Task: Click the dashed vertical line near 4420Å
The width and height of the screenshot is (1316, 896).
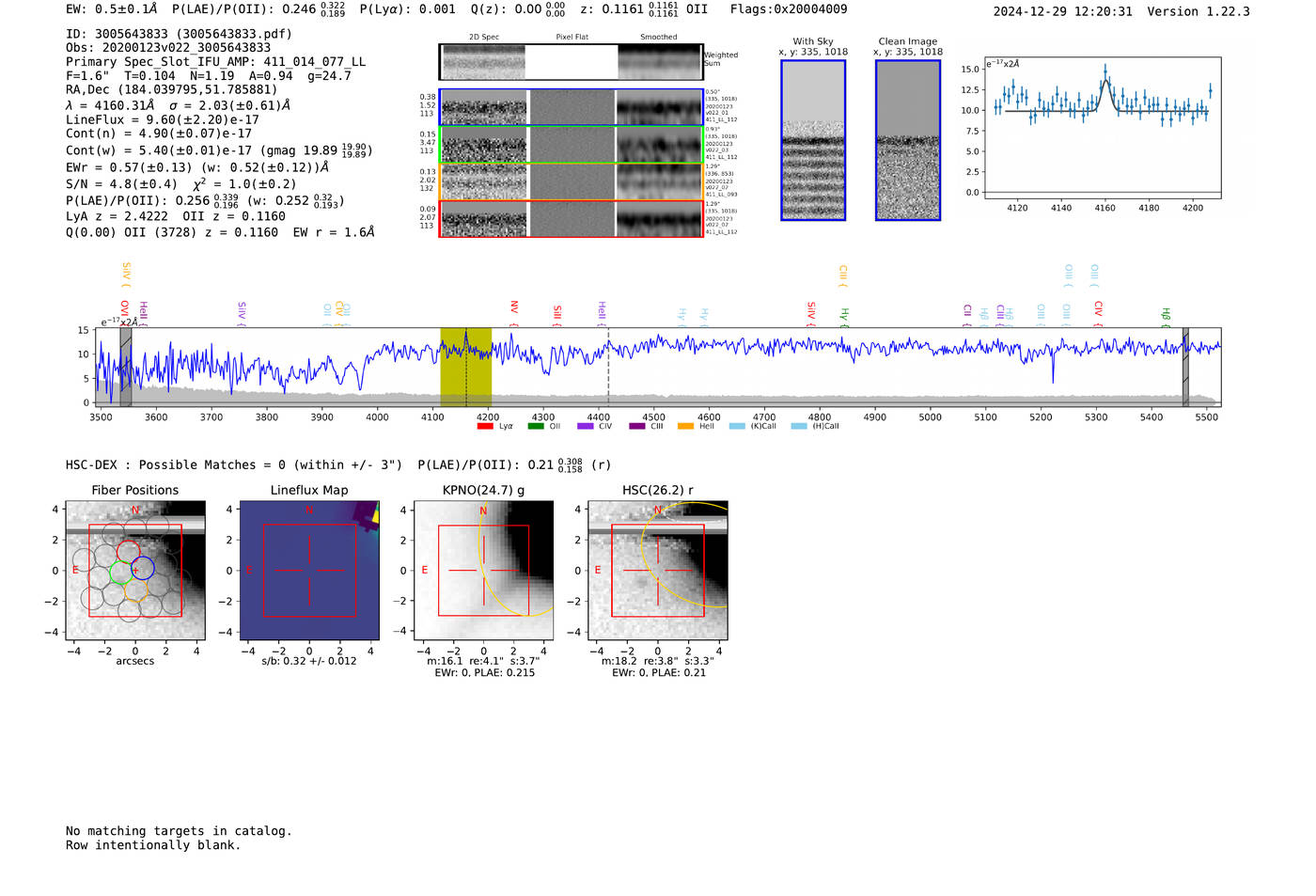Action: [608, 367]
